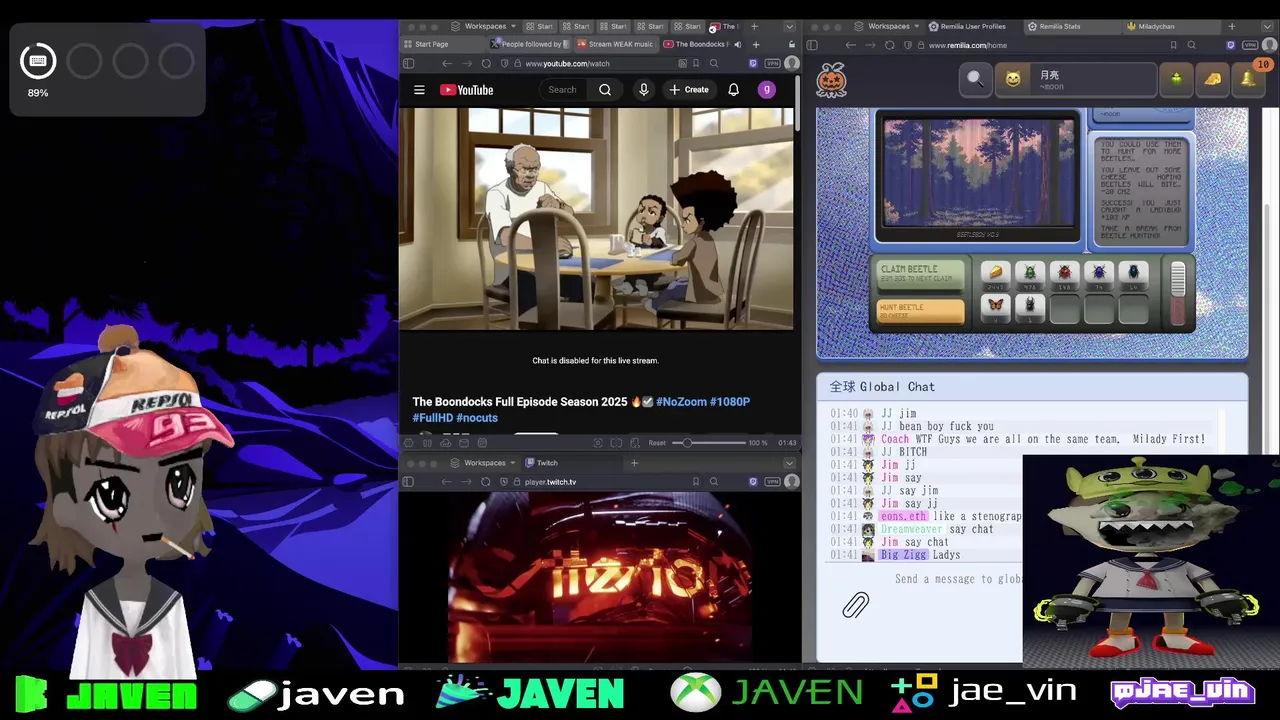Click the #NoZoom hashtag link
Image resolution: width=1280 pixels, height=720 pixels.
click(x=681, y=402)
